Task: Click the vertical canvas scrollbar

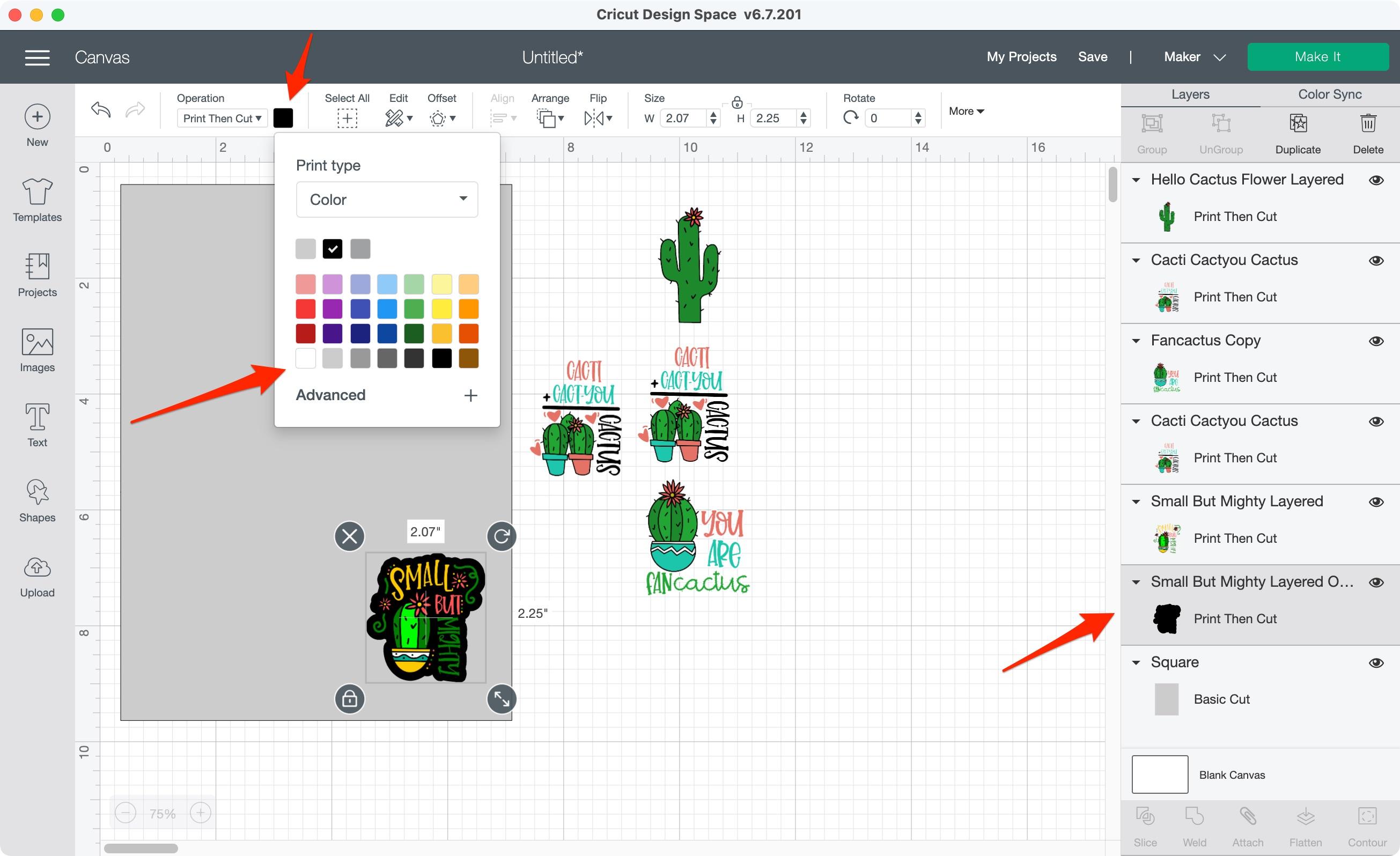Action: pos(1112,184)
